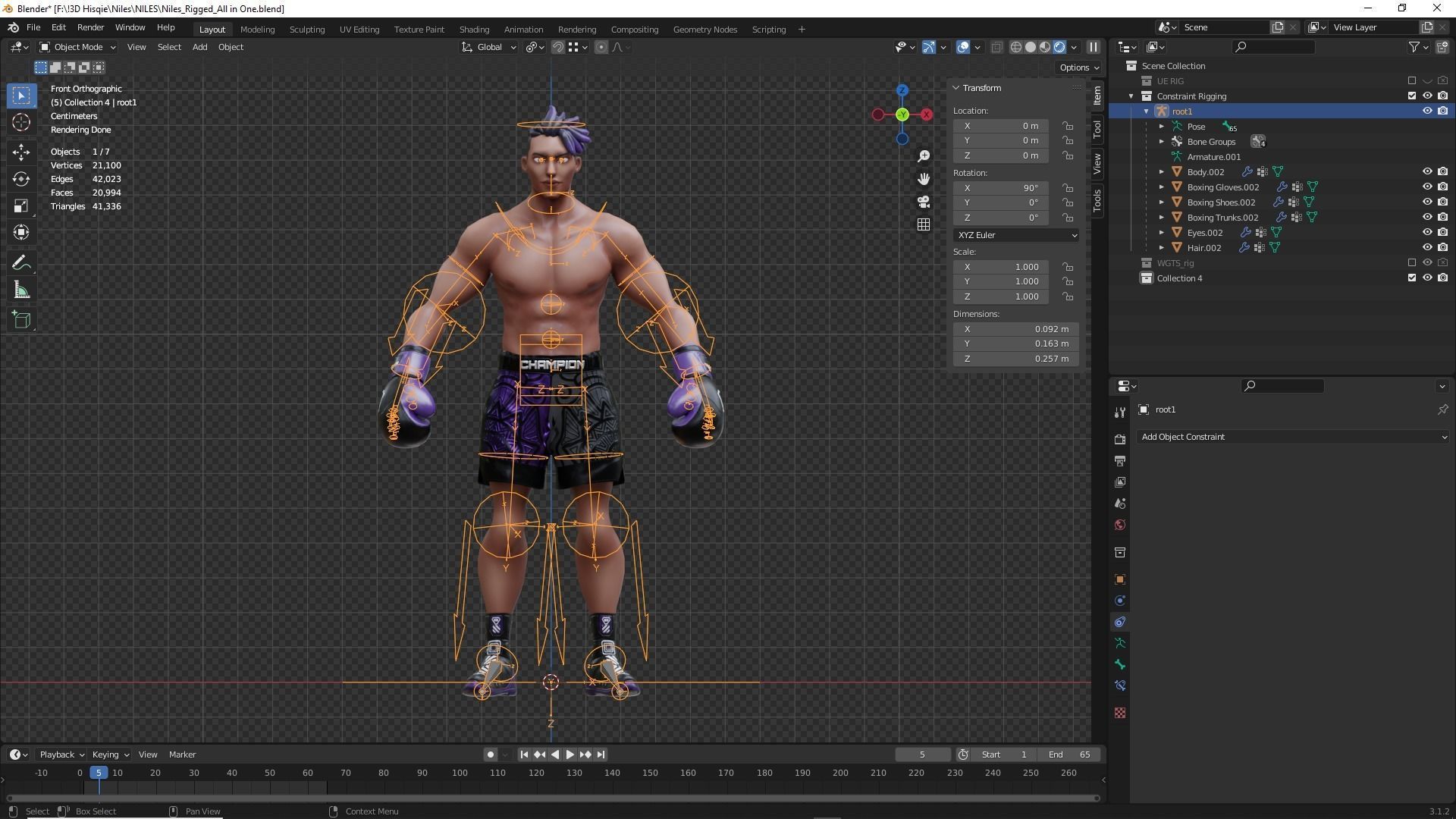The width and height of the screenshot is (1456, 819).
Task: Open the XYZ Euler rotation mode dropdown
Action: tap(1015, 235)
